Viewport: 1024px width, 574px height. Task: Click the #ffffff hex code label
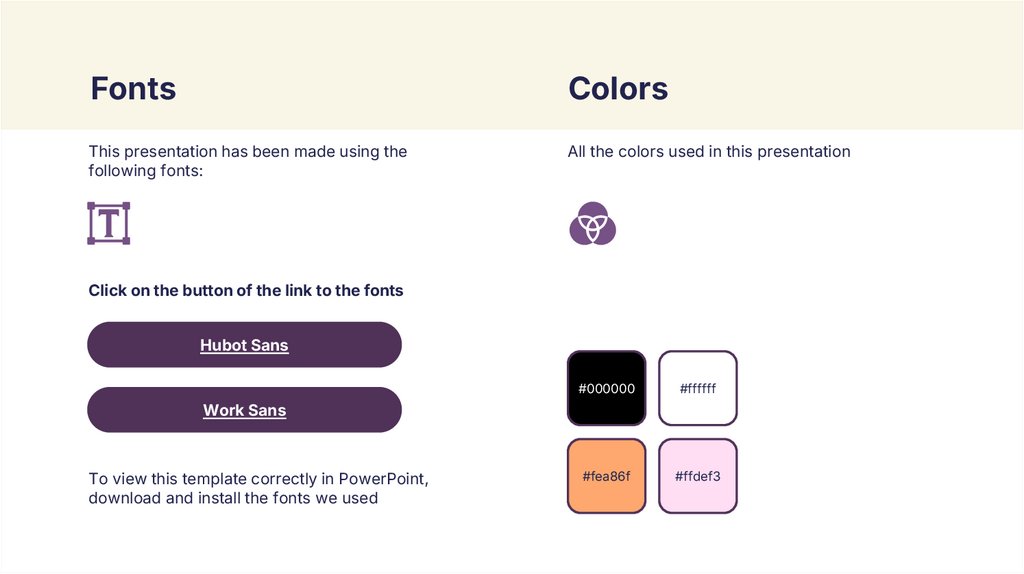click(698, 388)
